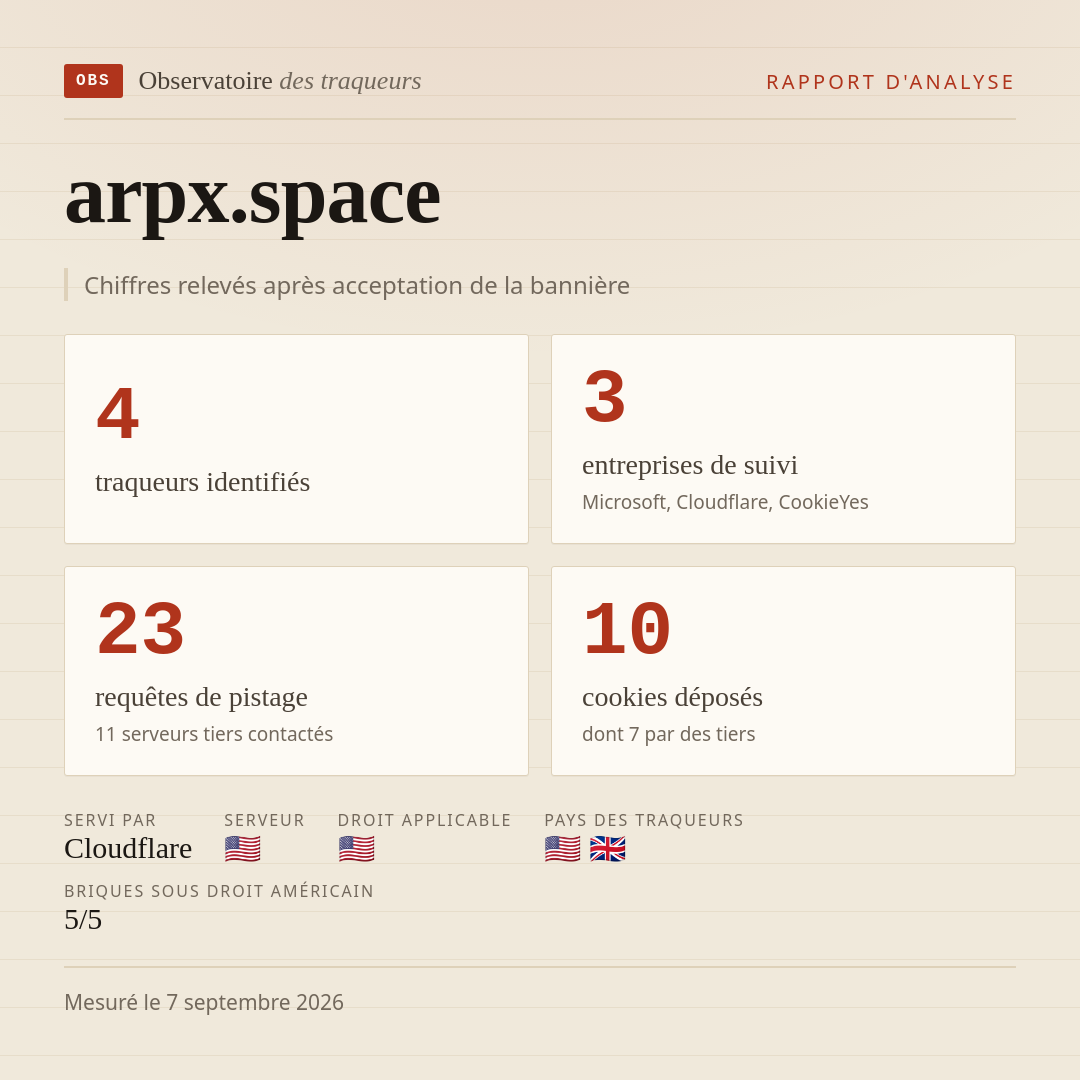This screenshot has height=1080, width=1080.
Task: Click the 5/5 score value
Action: pyautogui.click(x=83, y=920)
